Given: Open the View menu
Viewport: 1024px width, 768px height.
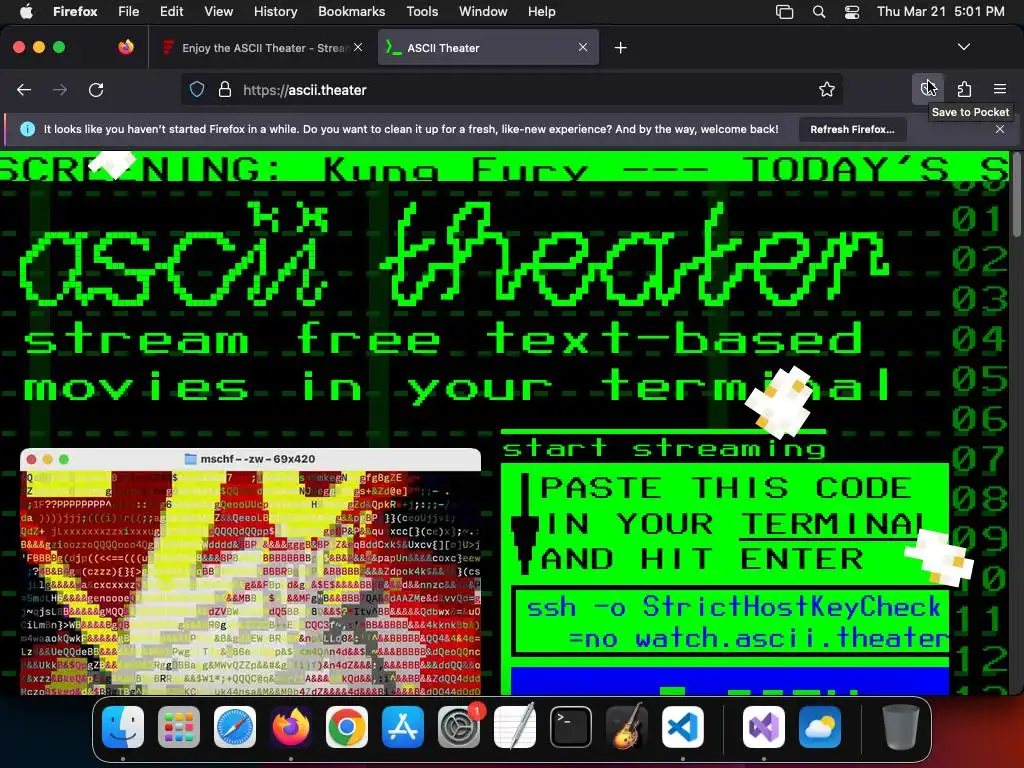Looking at the screenshot, I should (218, 11).
